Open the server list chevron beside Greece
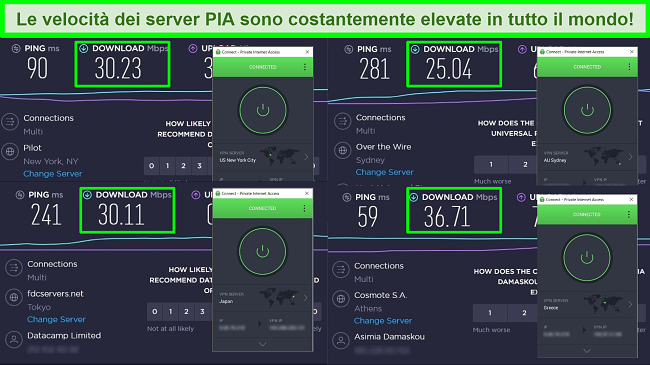This screenshot has width=650, height=365. (x=630, y=304)
